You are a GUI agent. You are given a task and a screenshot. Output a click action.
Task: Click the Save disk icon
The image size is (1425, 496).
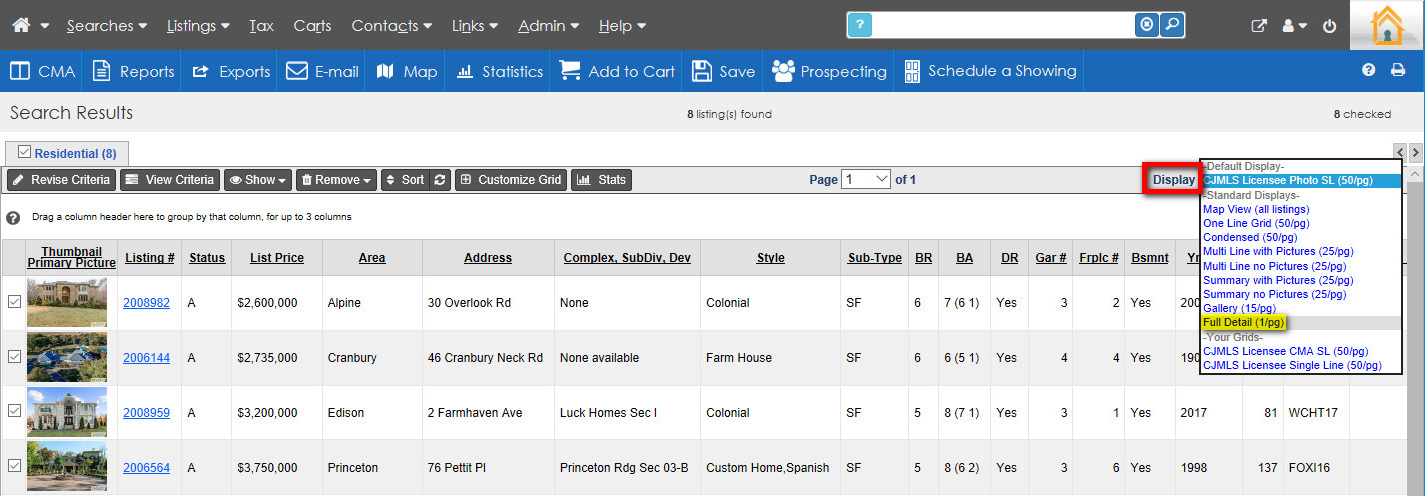point(702,71)
